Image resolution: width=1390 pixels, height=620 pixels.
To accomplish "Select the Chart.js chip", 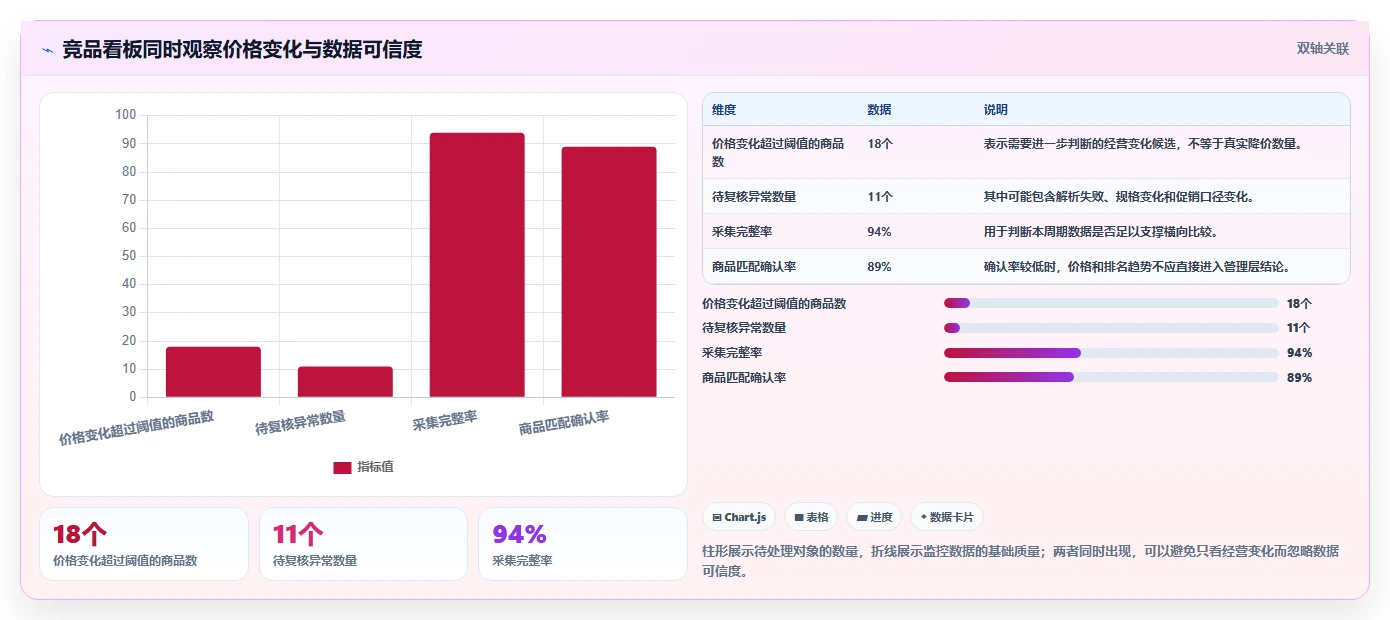I will [739, 517].
